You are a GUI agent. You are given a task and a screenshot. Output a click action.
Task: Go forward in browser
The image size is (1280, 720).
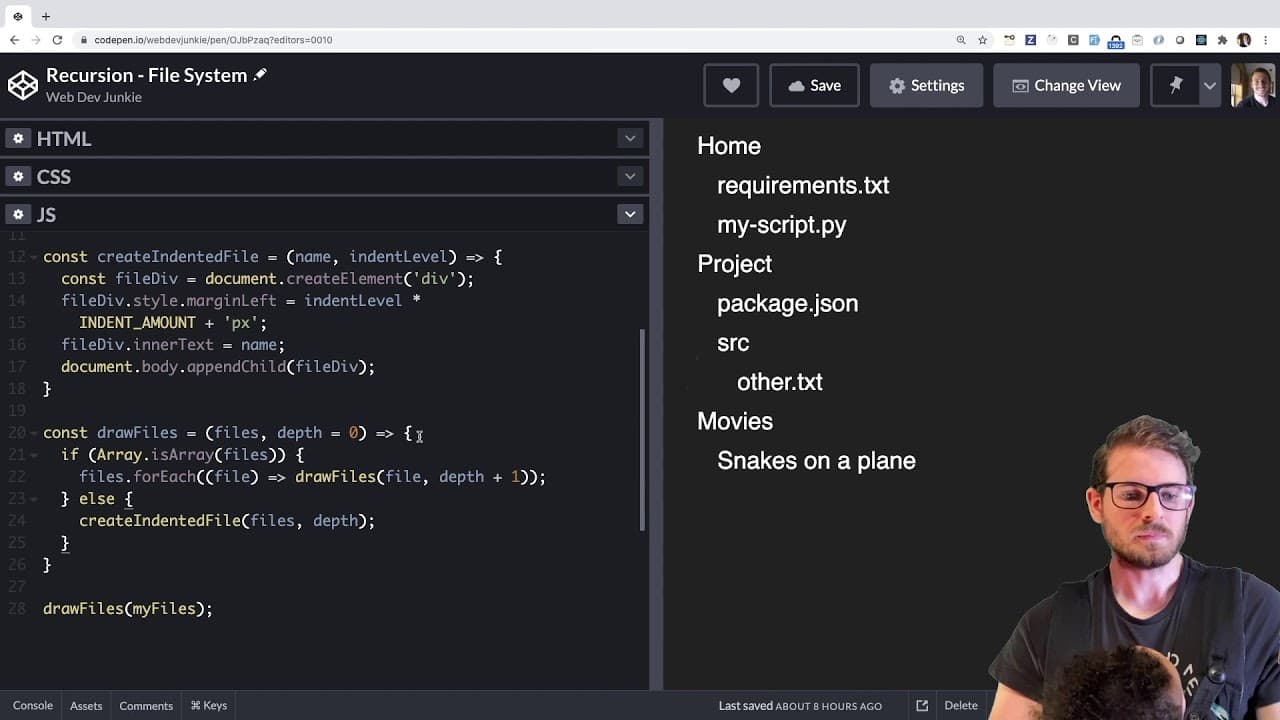pos(35,40)
